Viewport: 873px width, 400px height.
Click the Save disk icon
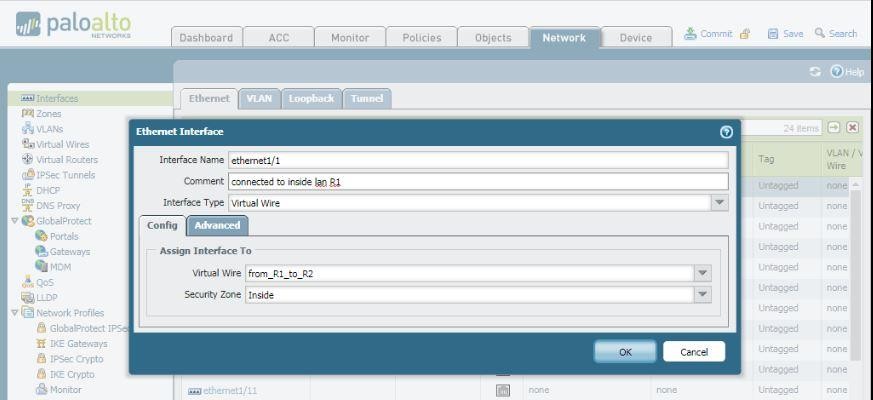(x=773, y=34)
